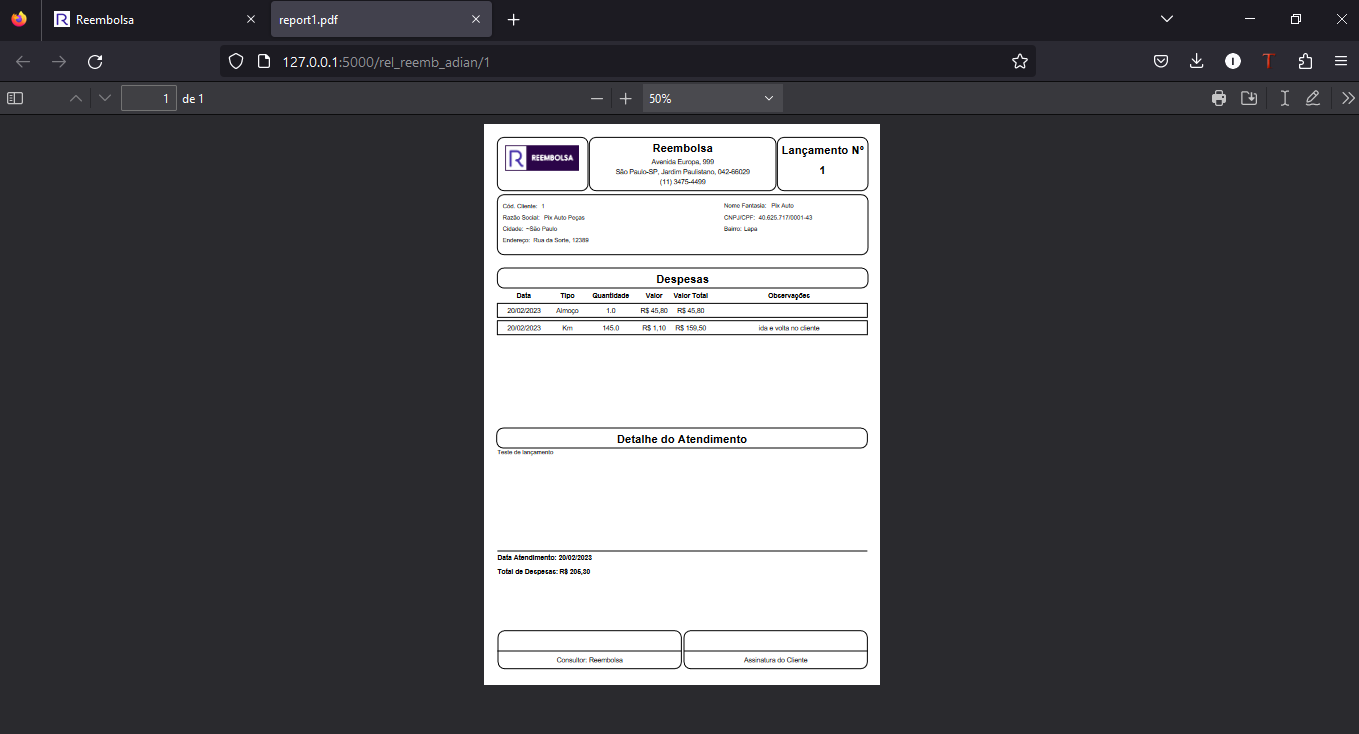The height and width of the screenshot is (734, 1359).
Task: Select the Text selection tool
Action: 1285,98
